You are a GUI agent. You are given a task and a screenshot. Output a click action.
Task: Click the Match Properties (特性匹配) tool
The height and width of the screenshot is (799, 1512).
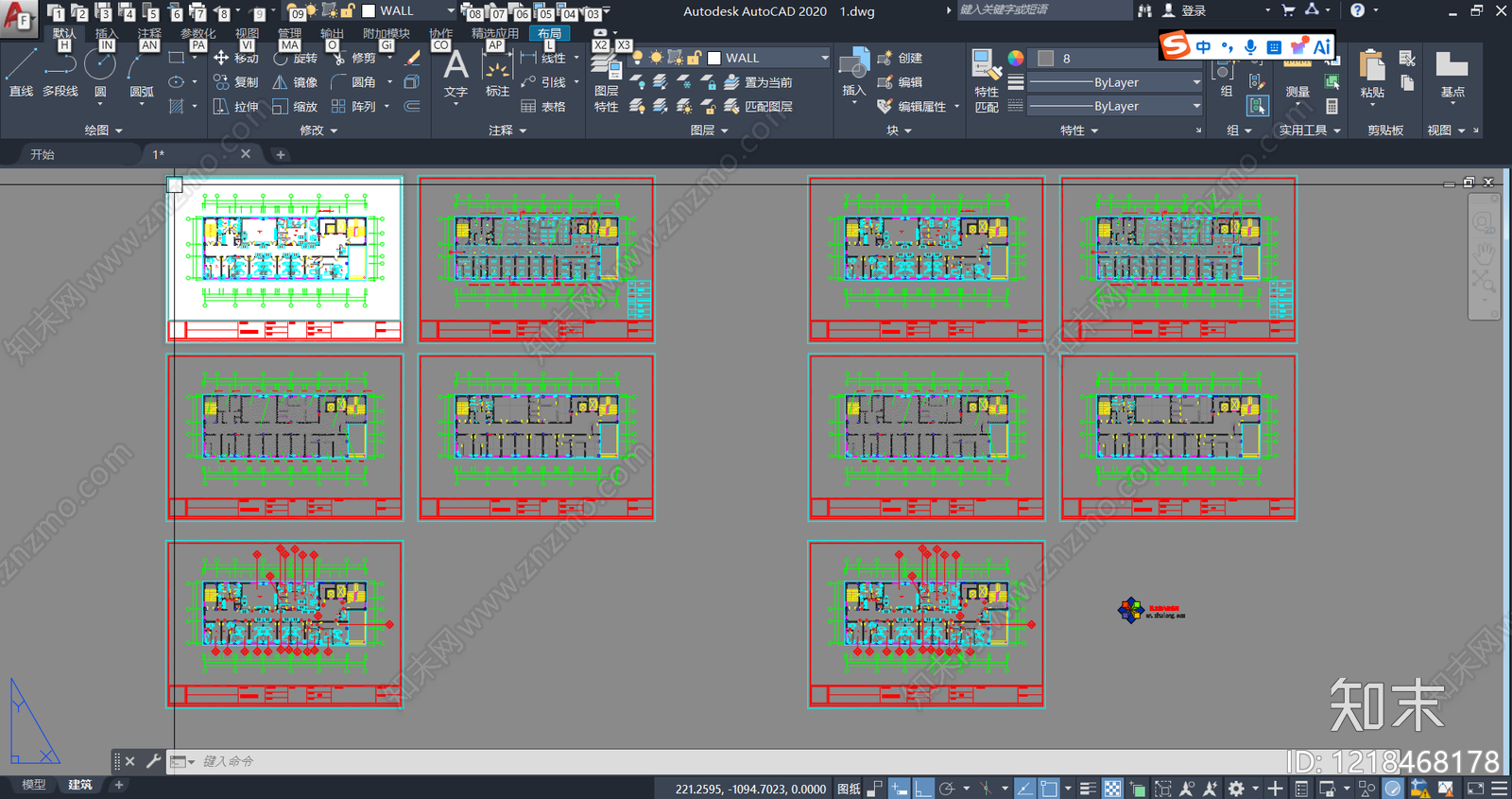[987, 81]
